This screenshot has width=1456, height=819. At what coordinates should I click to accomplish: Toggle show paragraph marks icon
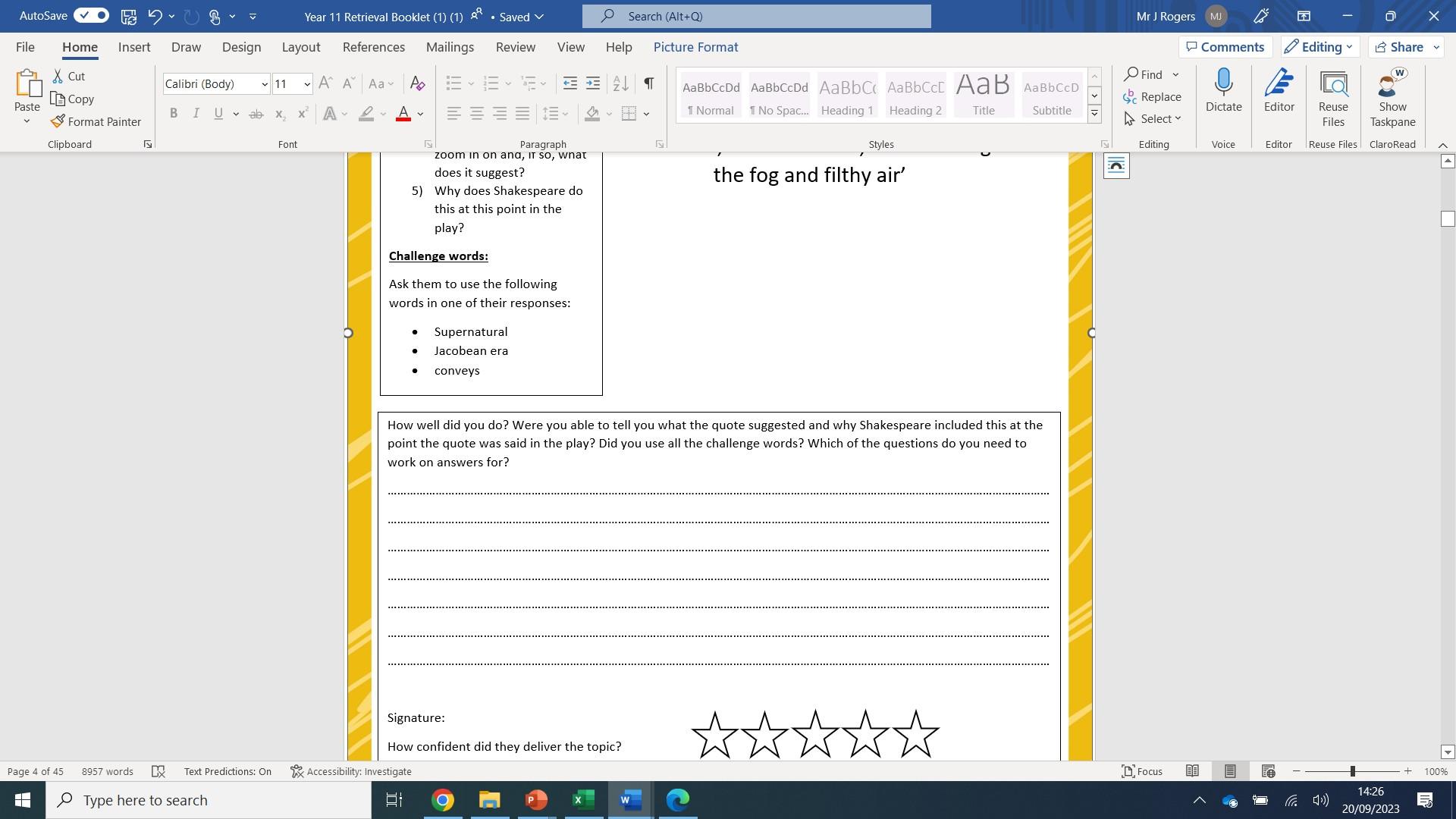[648, 83]
